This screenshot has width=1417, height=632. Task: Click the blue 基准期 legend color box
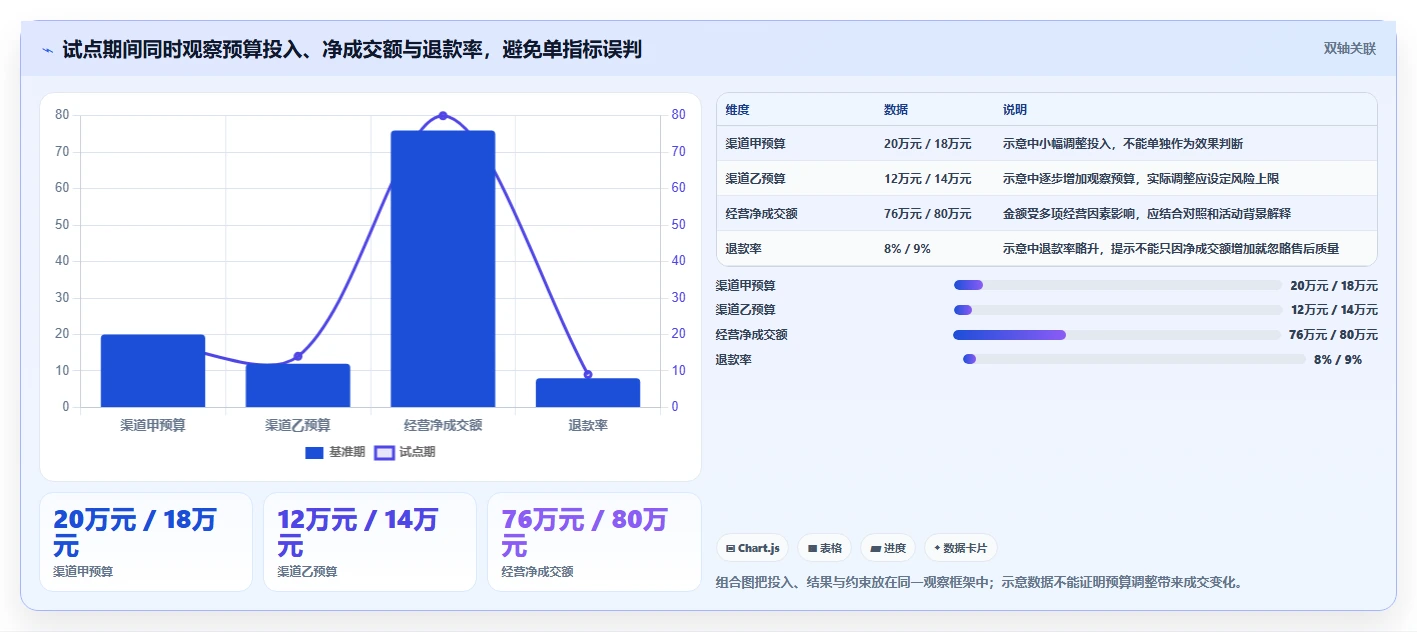click(314, 453)
